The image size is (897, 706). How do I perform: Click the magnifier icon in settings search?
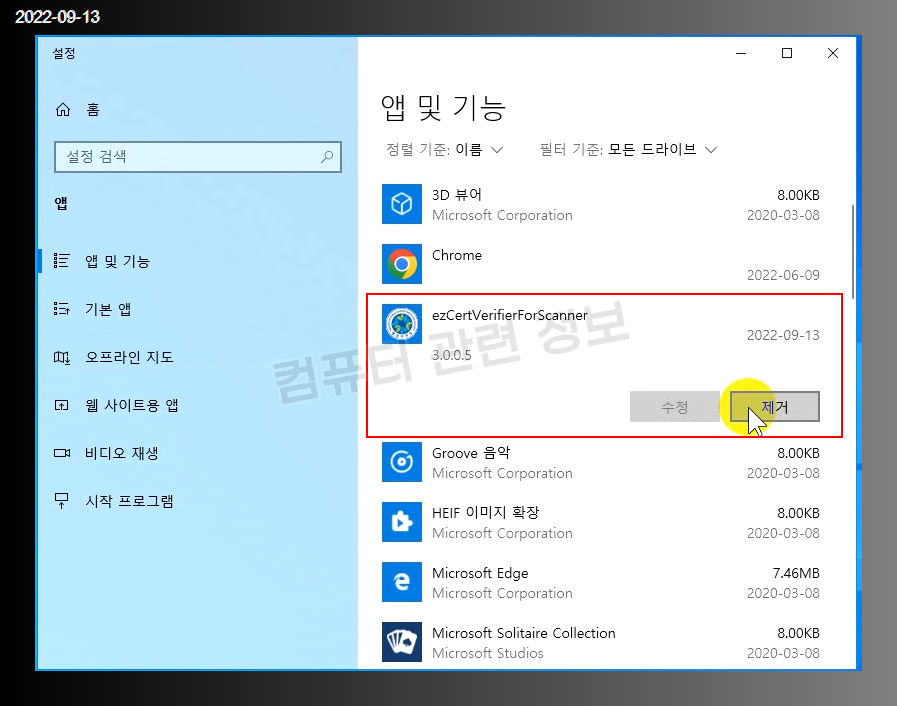coord(327,156)
